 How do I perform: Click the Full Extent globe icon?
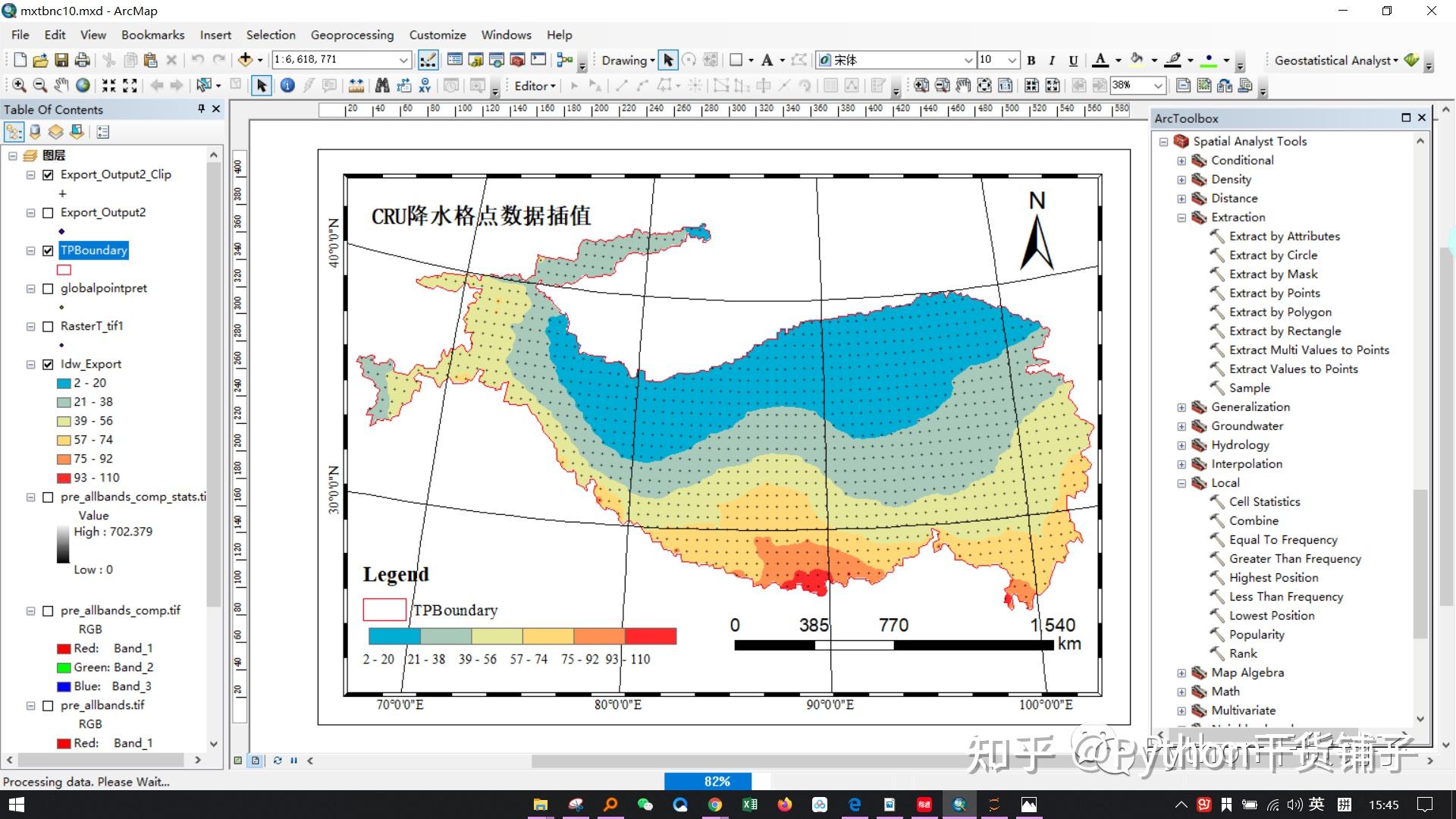pos(83,85)
